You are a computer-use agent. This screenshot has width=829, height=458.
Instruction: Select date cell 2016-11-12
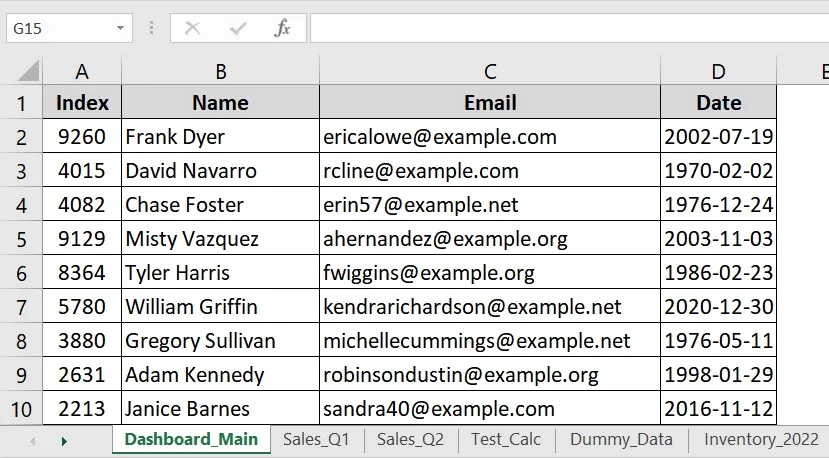[719, 408]
